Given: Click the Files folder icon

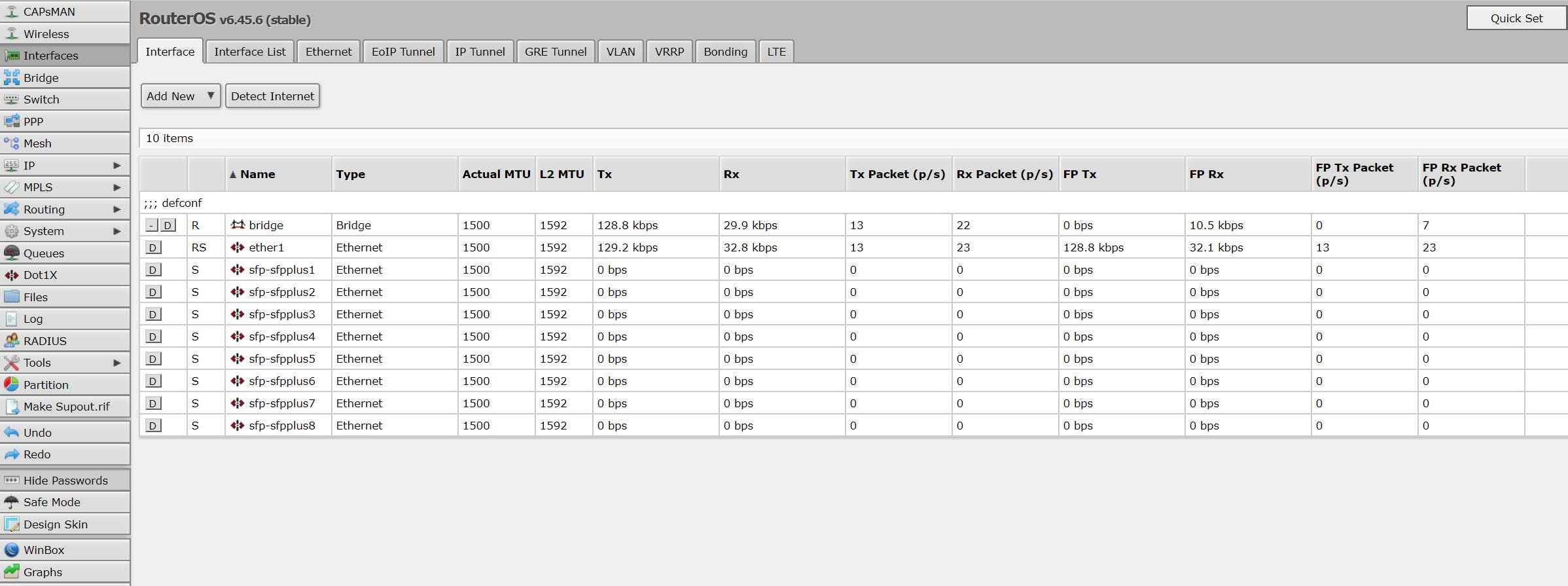Looking at the screenshot, I should tap(11, 297).
